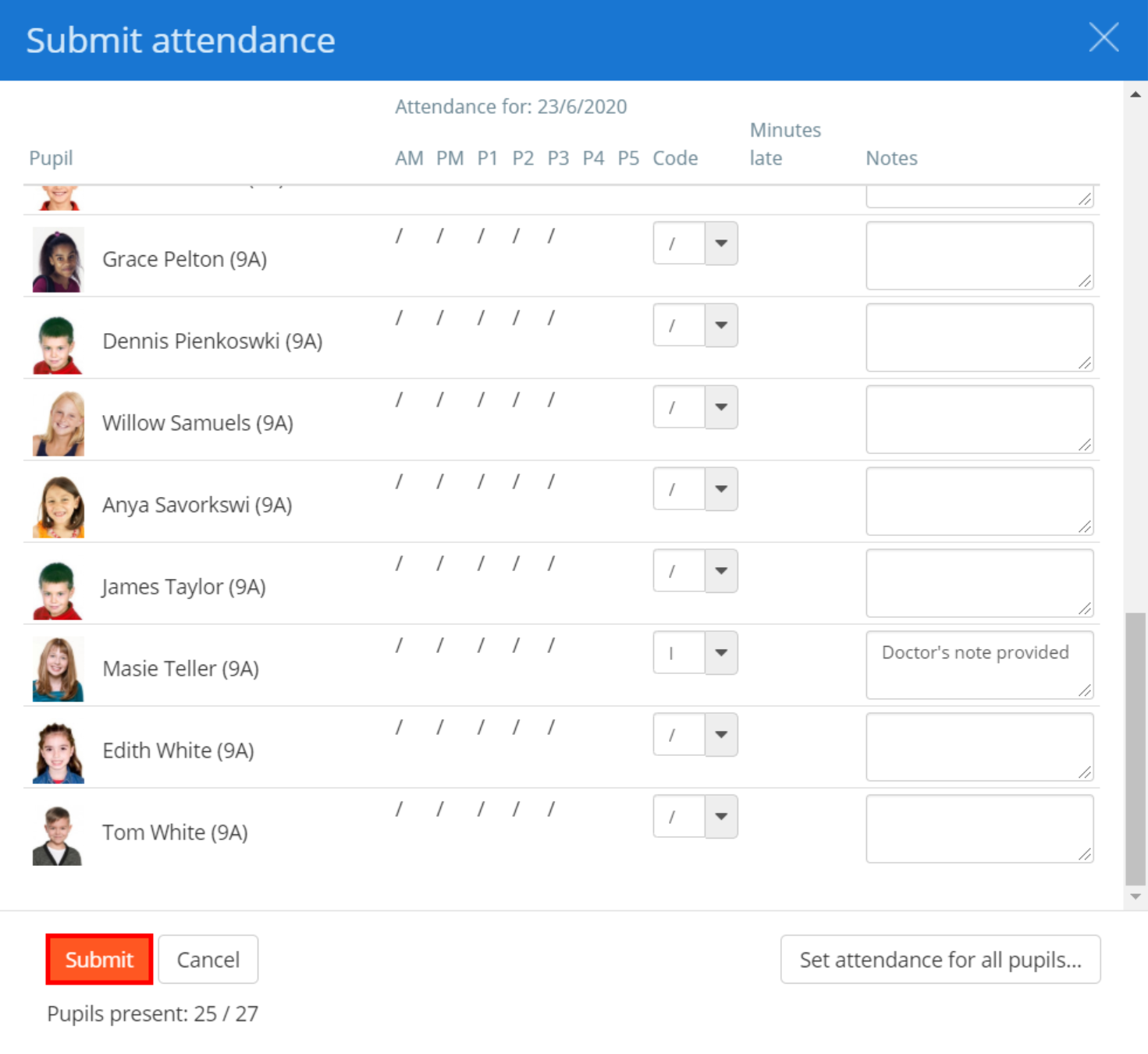Click Anya Savorkswi's profile photo
1148x1054 pixels.
click(58, 504)
